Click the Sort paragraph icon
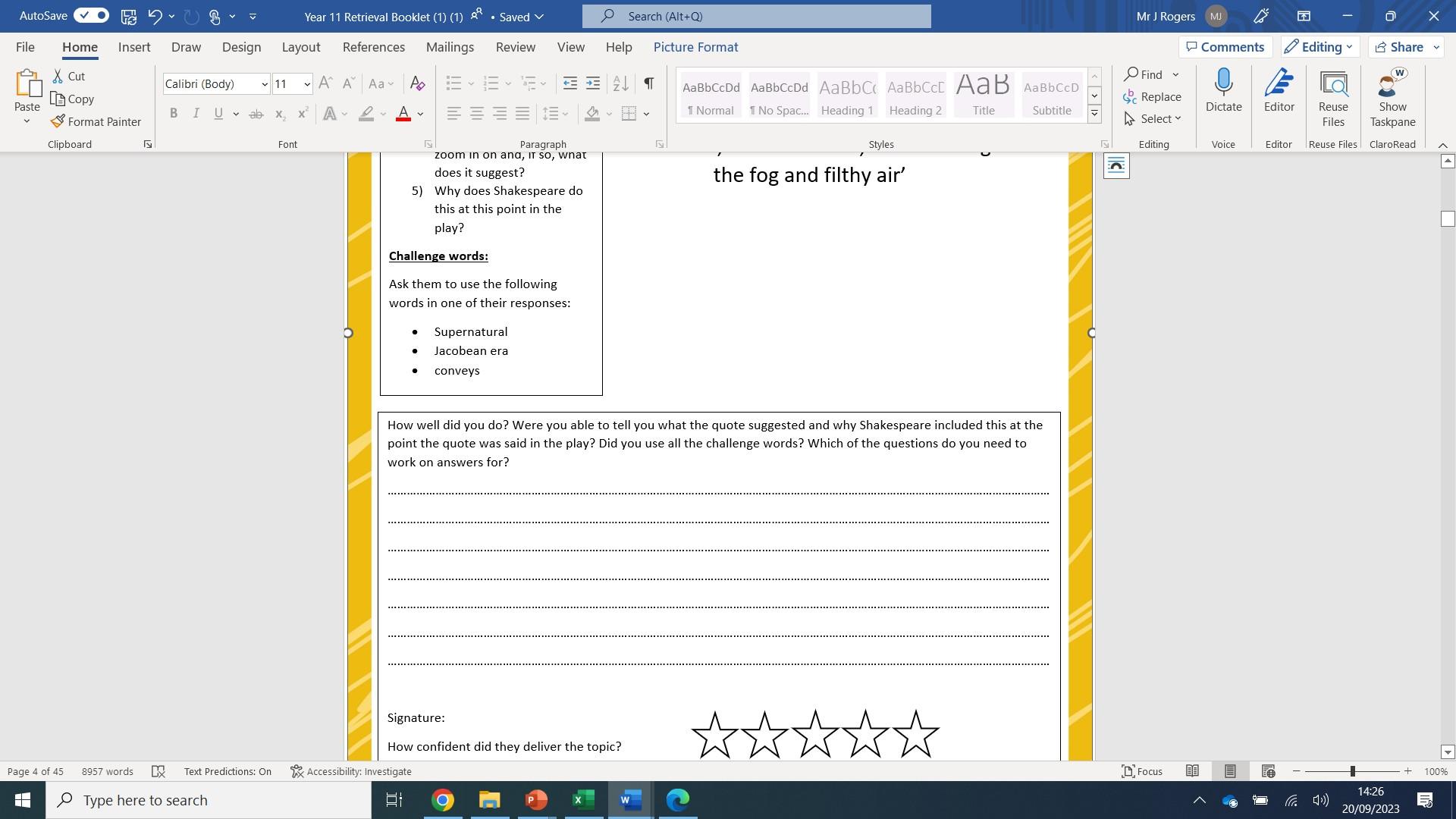Image resolution: width=1456 pixels, height=819 pixels. [620, 83]
